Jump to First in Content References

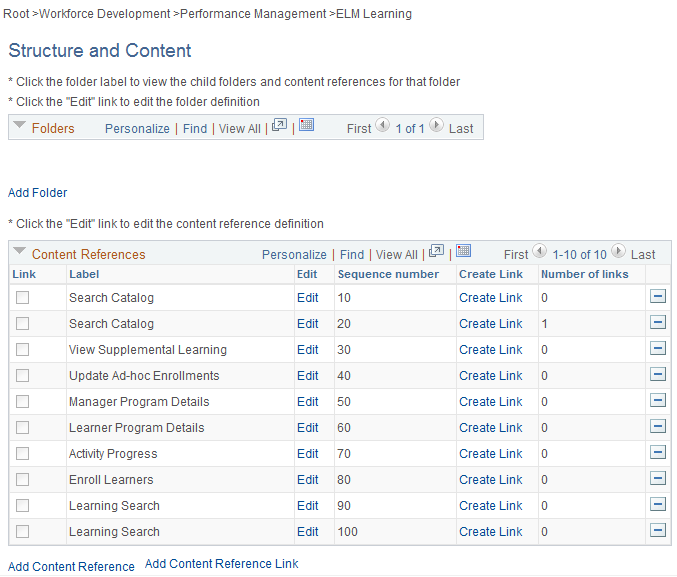[x=516, y=255]
